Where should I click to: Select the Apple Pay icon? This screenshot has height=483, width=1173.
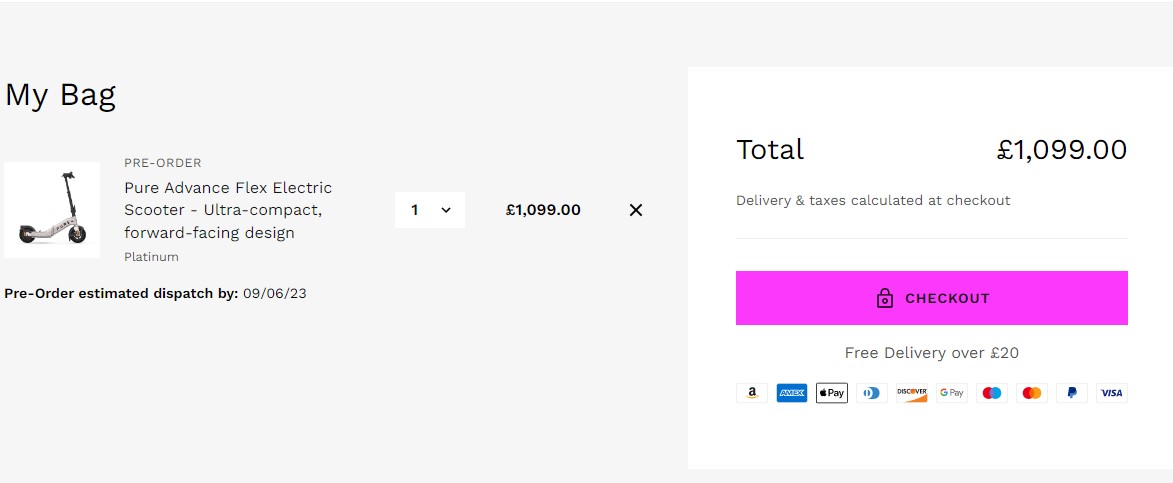tap(831, 393)
